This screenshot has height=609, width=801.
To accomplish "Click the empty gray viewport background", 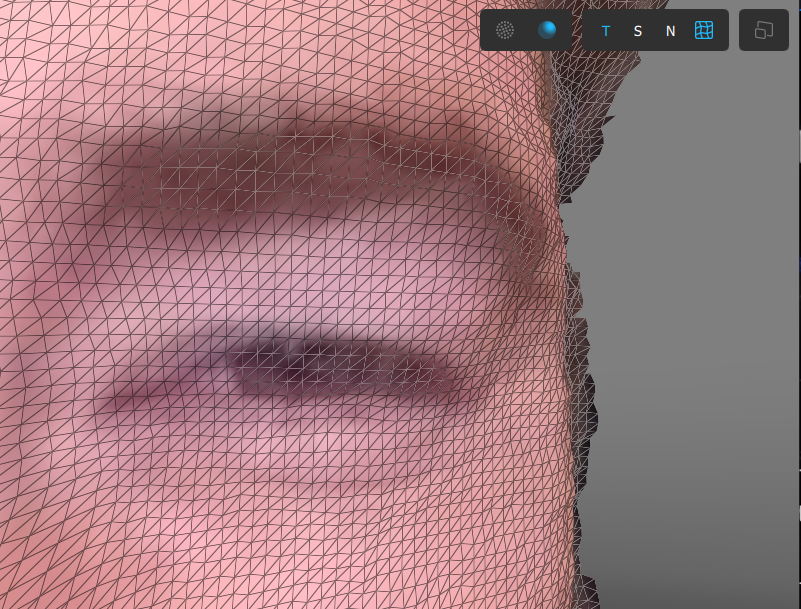I will [690, 300].
